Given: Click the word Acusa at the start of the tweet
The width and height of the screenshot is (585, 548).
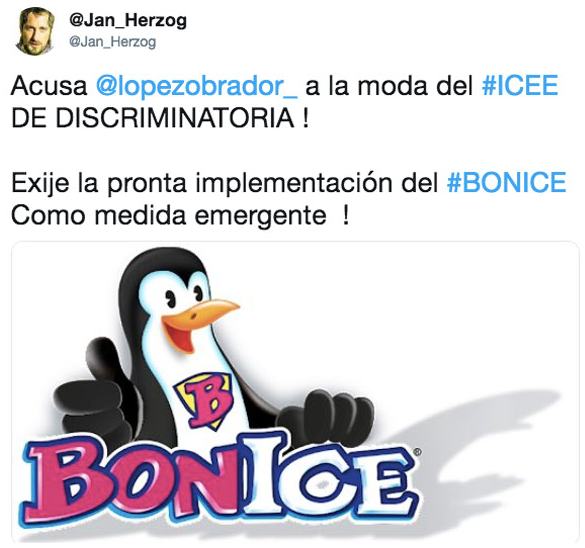Looking at the screenshot, I should (49, 86).
